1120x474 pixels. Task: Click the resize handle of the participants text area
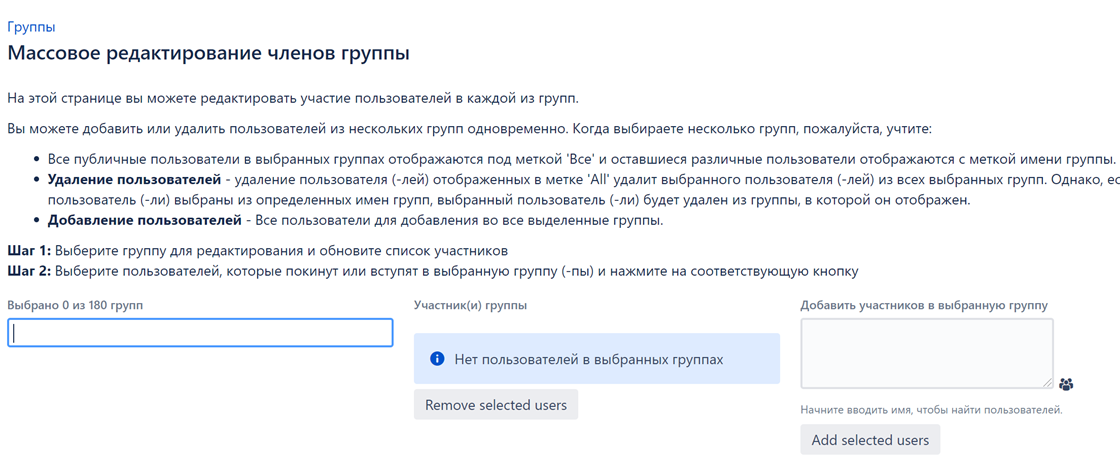(1047, 383)
